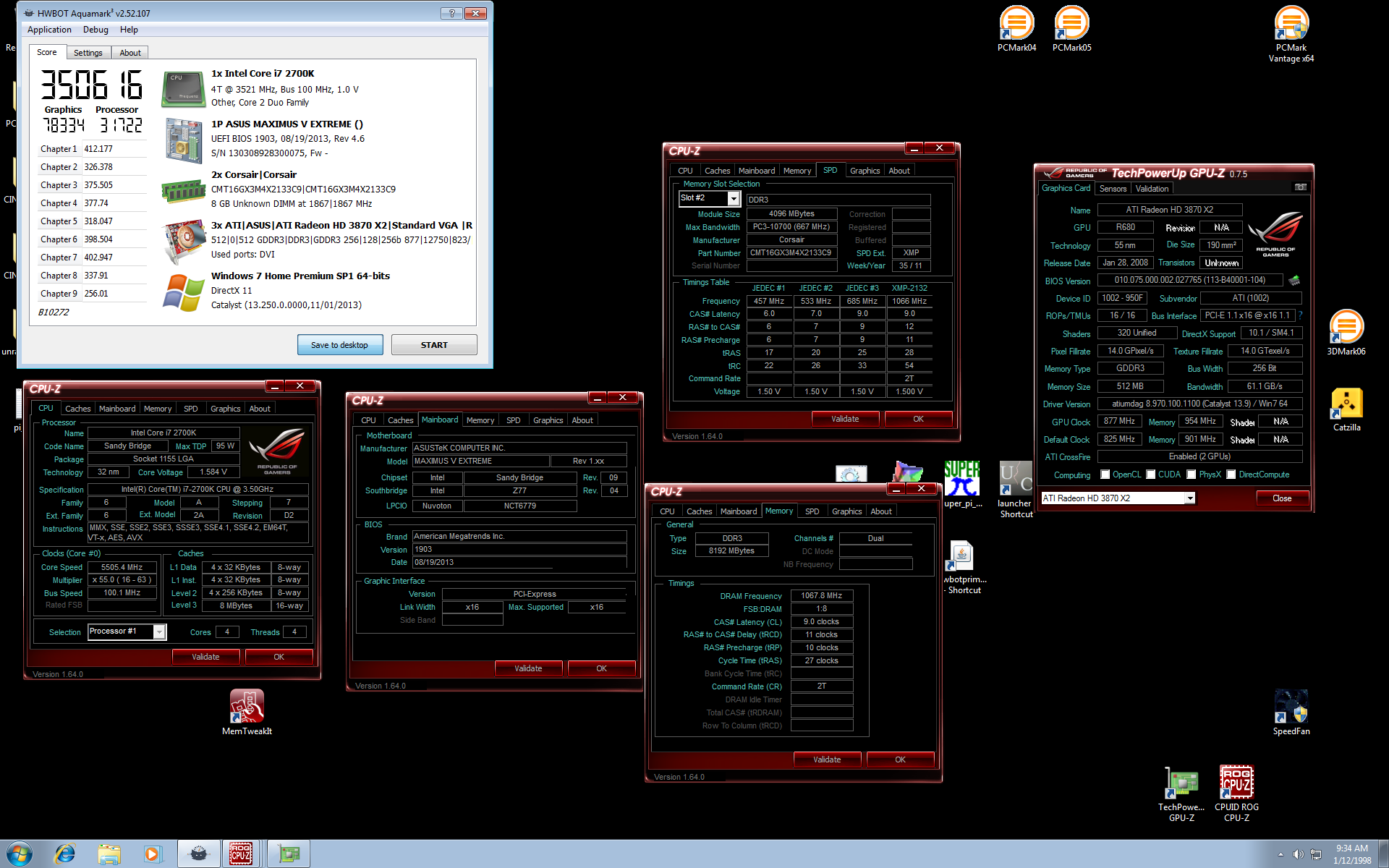Screen dimensions: 1389x868
Task: Open the 3DMark06 desktop shortcut
Action: coord(1346,332)
